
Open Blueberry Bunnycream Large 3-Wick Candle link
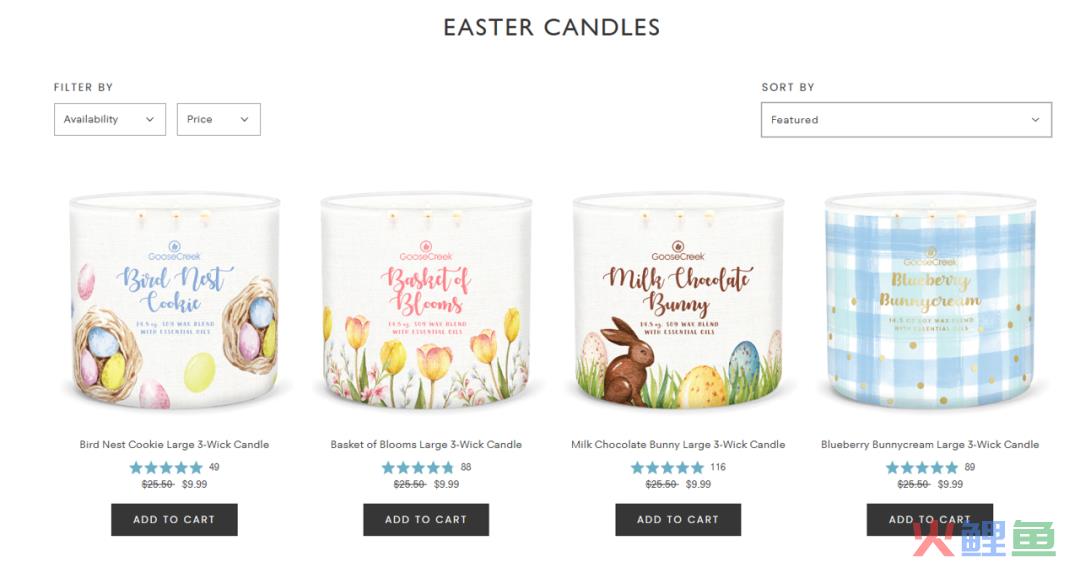(929, 444)
